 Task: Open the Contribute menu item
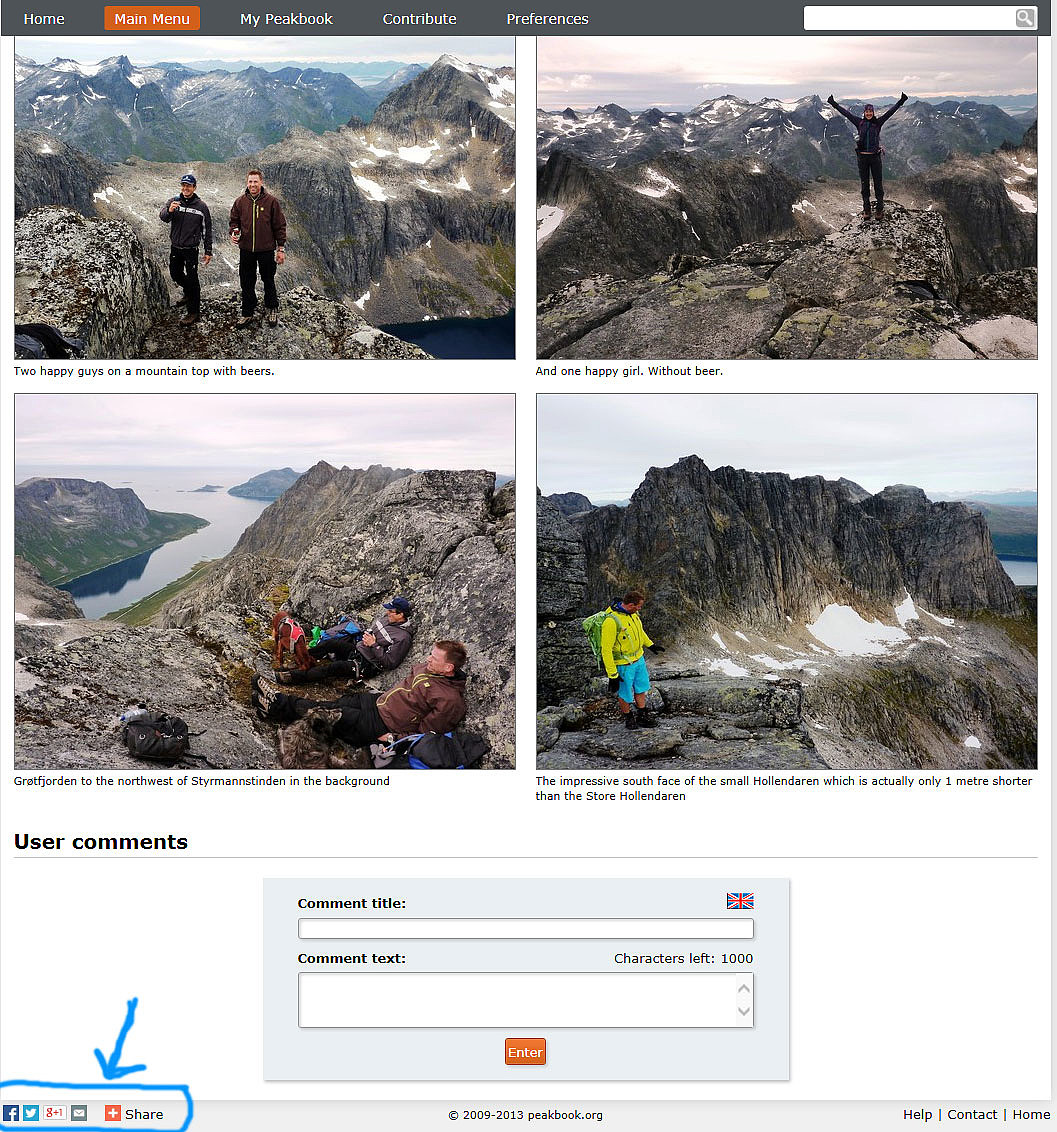pyautogui.click(x=419, y=19)
